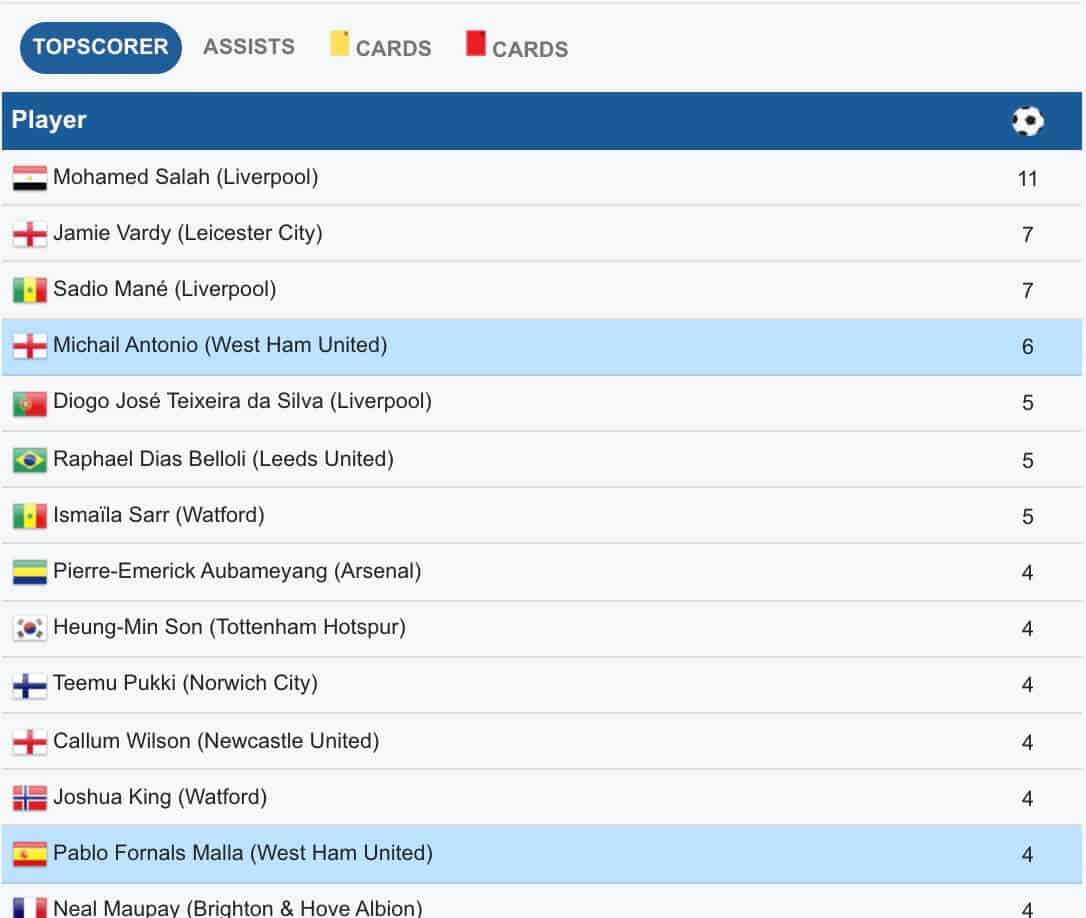The image size is (1086, 918).
Task: Select the TOPSCORER tab
Action: [100, 47]
